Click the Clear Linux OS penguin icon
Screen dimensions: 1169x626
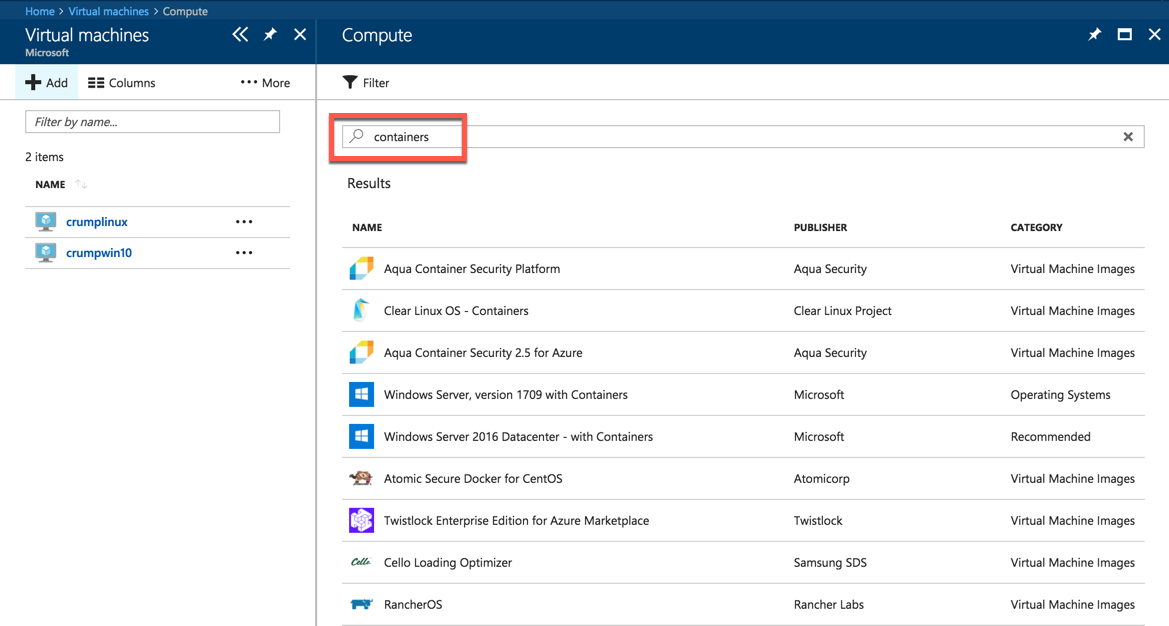(x=361, y=311)
